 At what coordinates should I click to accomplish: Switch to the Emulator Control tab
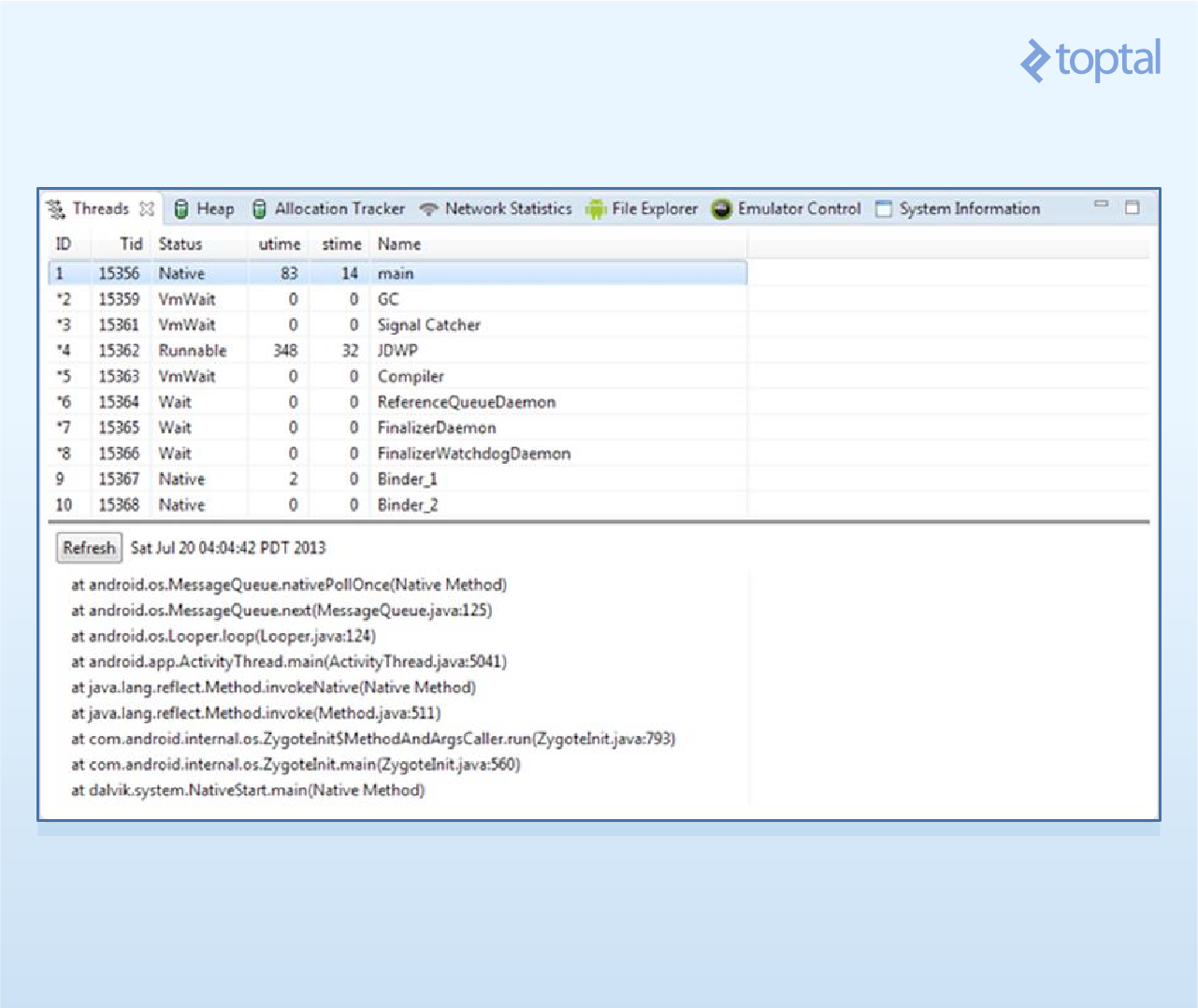(x=798, y=209)
